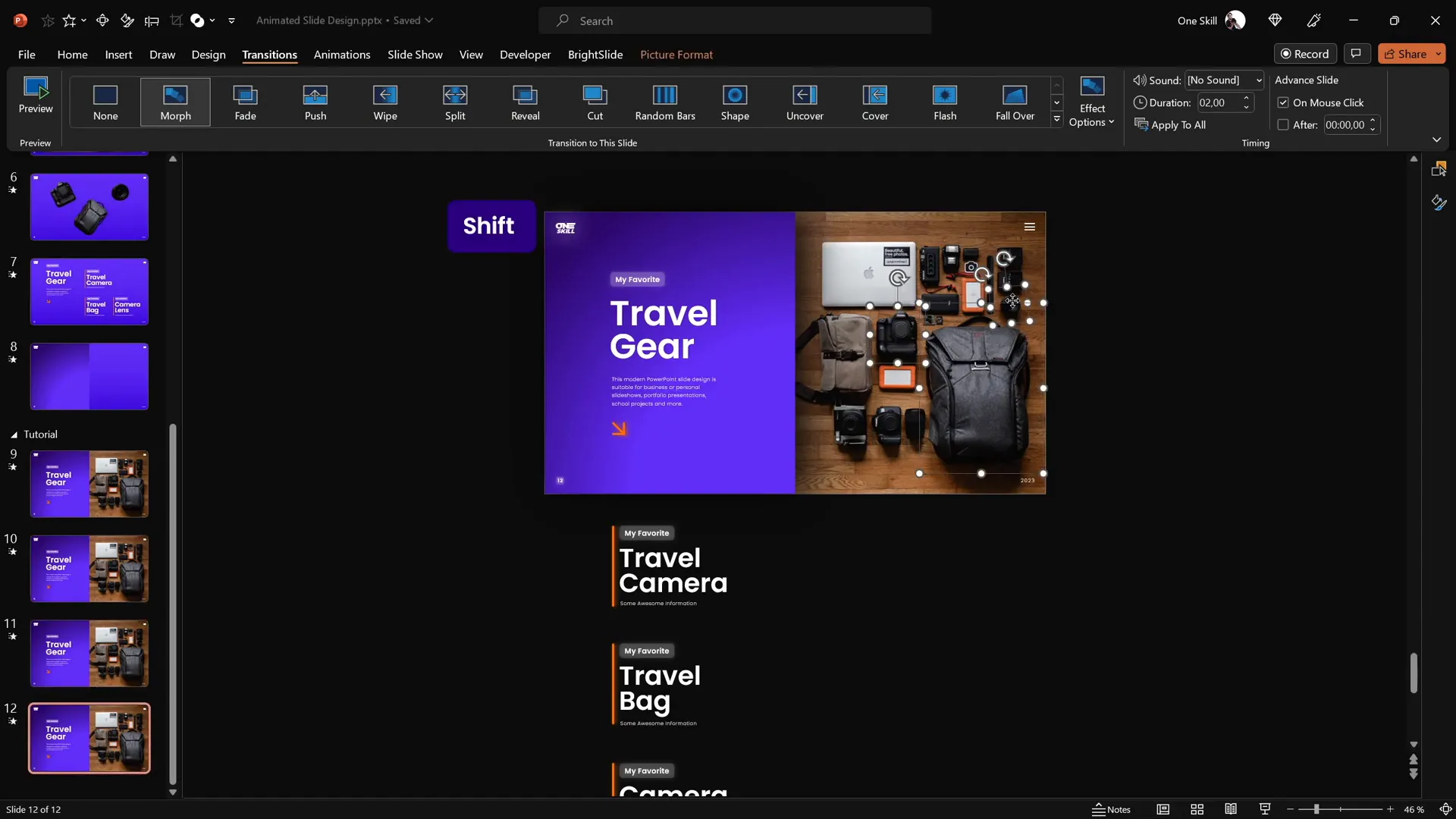Open the Animations tab
This screenshot has height=819, width=1456.
coord(342,55)
